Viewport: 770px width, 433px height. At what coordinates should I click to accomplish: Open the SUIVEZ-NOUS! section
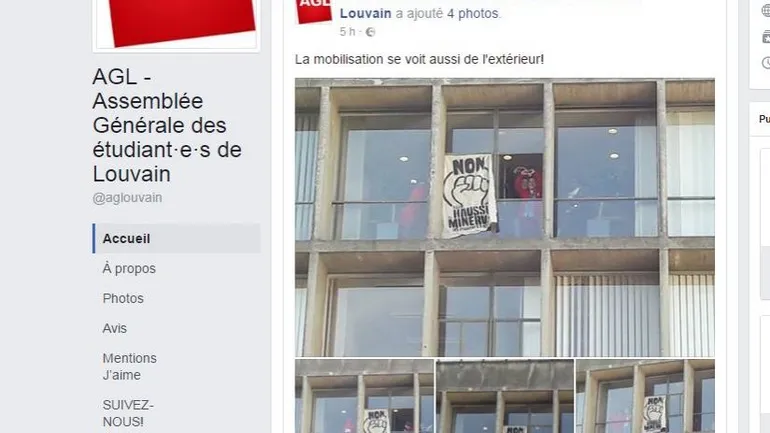pyautogui.click(x=128, y=413)
